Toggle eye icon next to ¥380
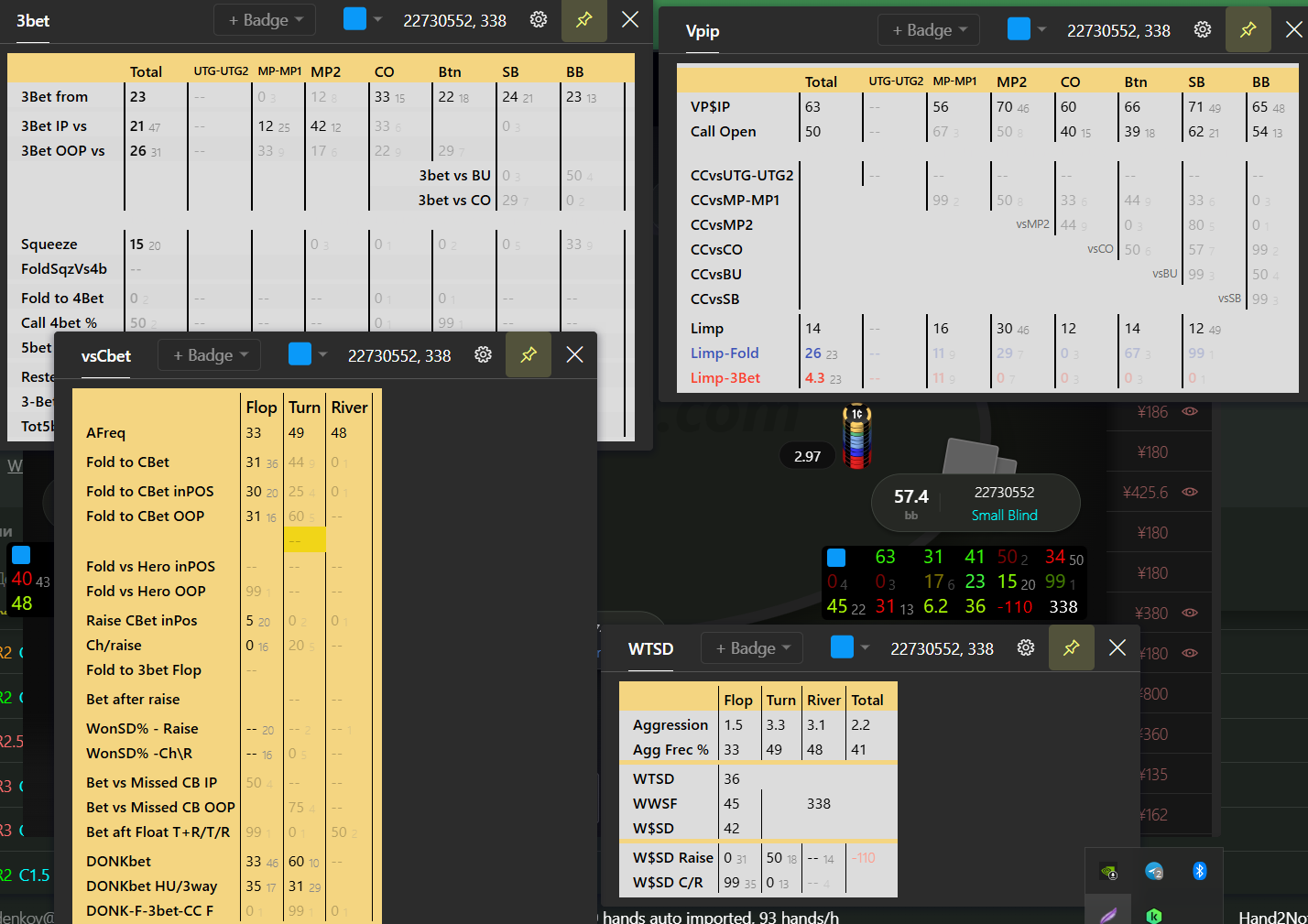The height and width of the screenshot is (924, 1308). pos(1190,614)
